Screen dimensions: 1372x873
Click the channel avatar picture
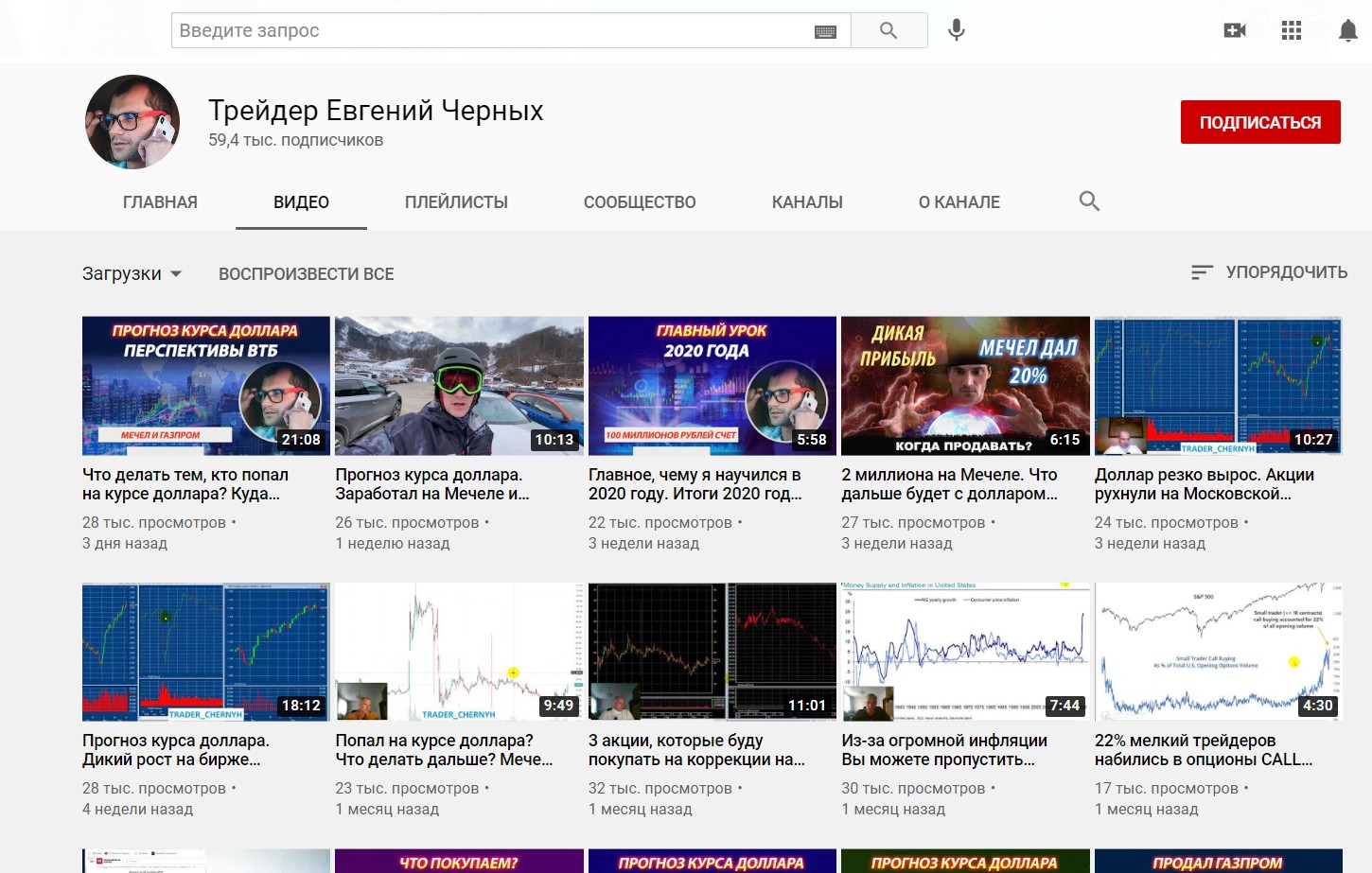point(132,122)
